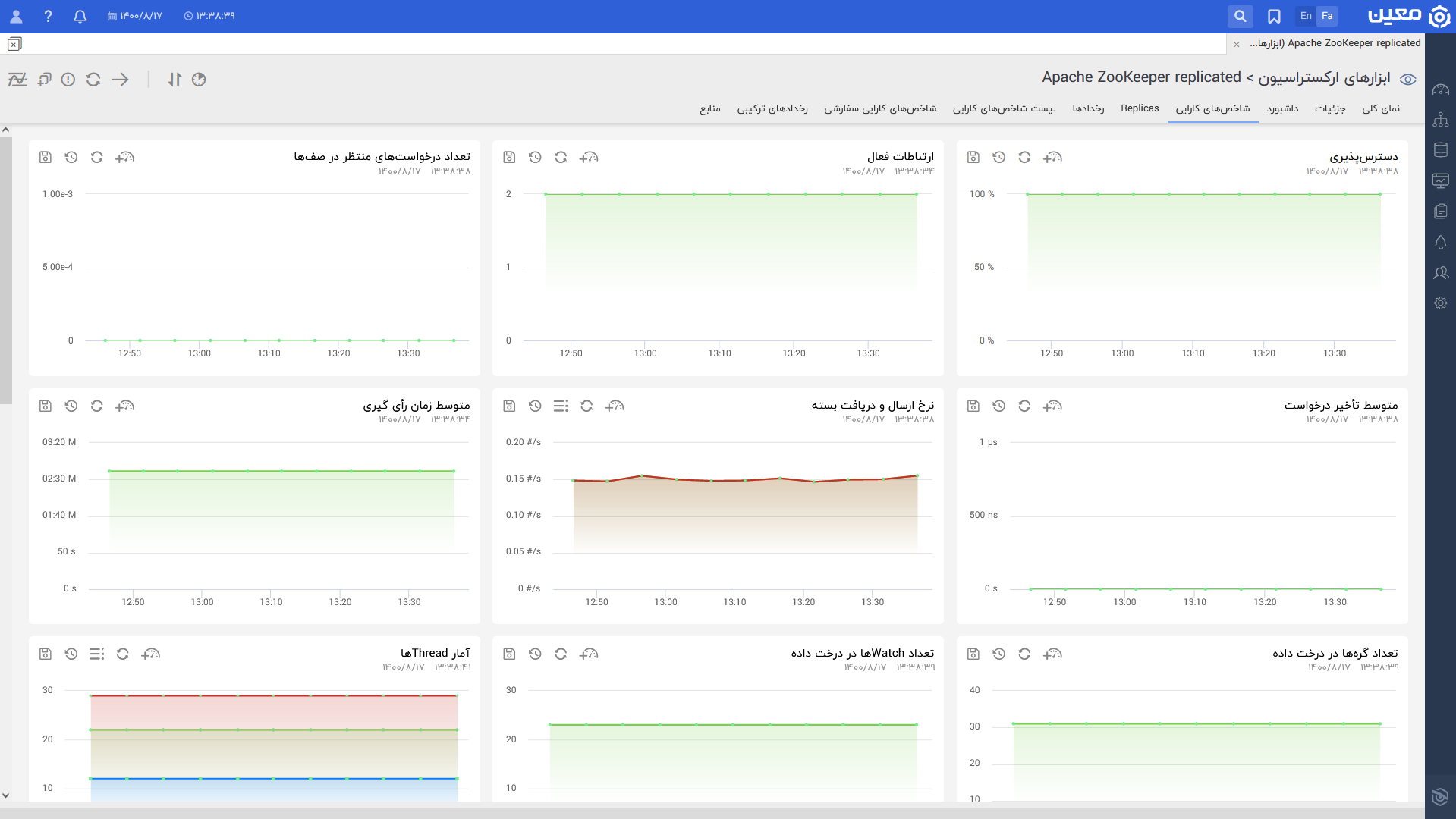Click the search button in top bar
Viewport: 1456px width, 819px height.
coord(1240,16)
